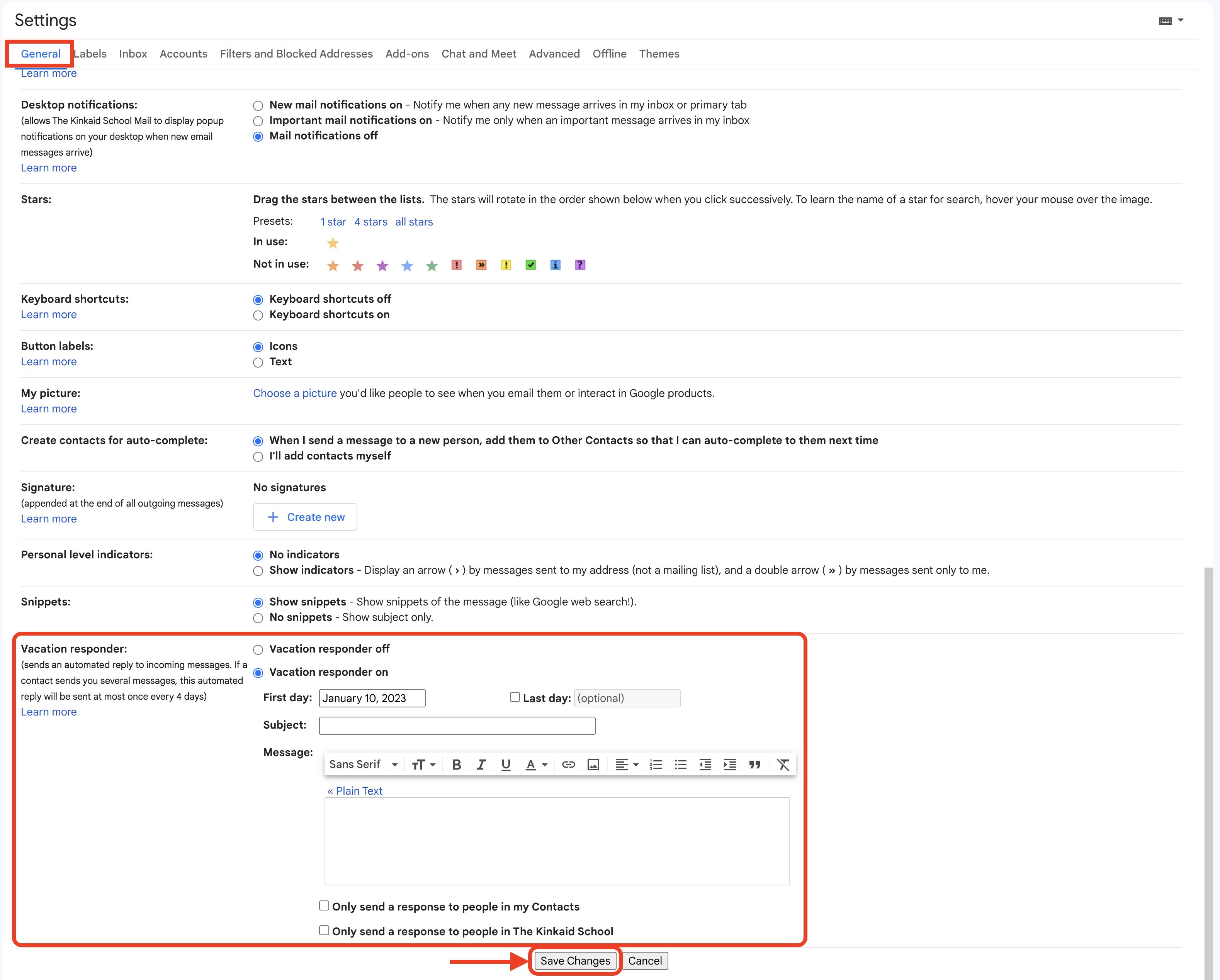The image size is (1220, 980).
Task: Insert a link using the link icon
Action: tap(568, 765)
